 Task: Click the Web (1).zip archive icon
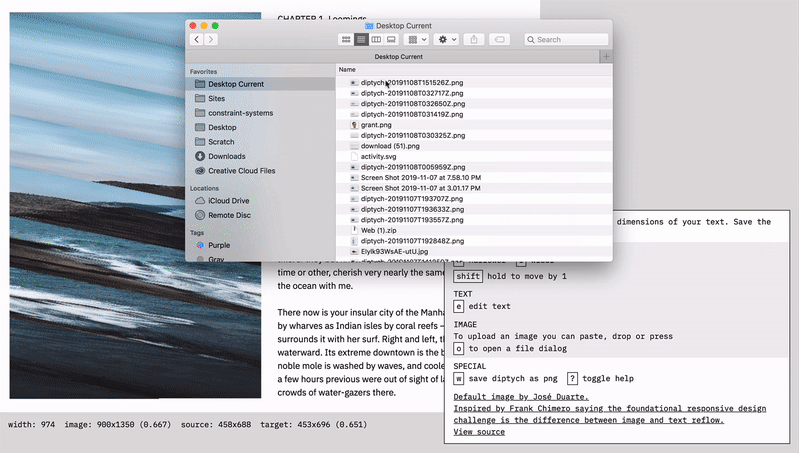tap(354, 230)
